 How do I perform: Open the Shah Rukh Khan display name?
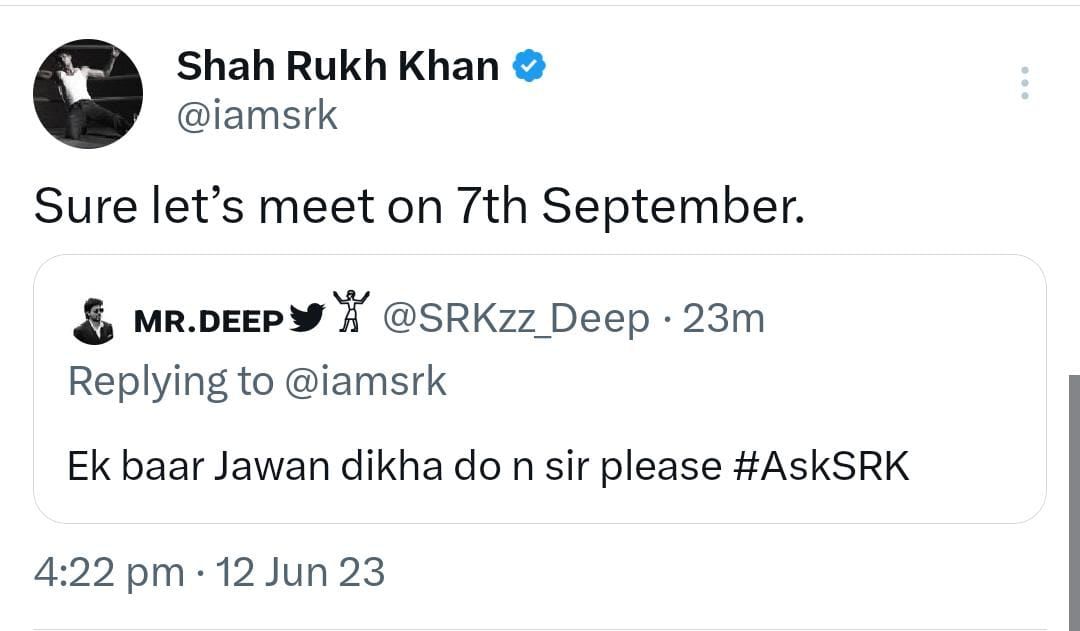click(337, 67)
